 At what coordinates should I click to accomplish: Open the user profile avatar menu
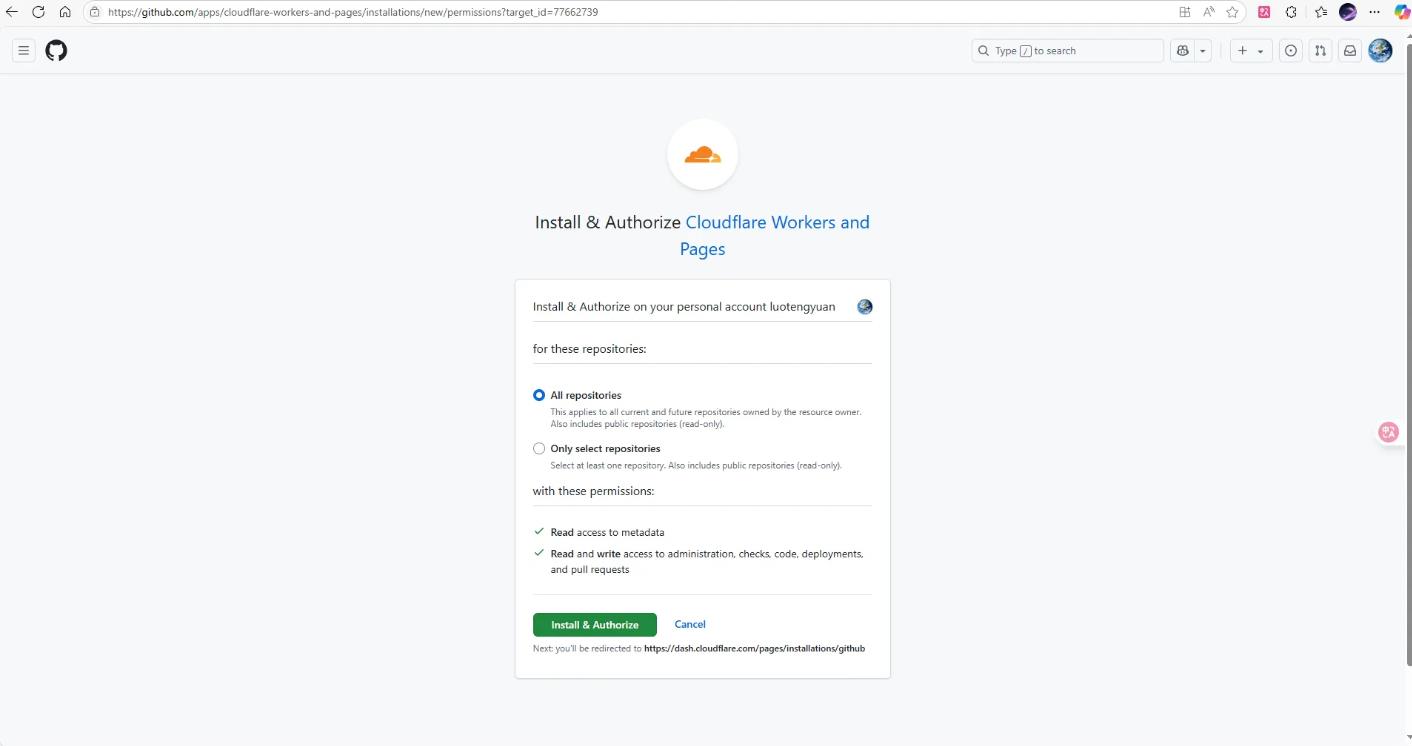(1380, 50)
